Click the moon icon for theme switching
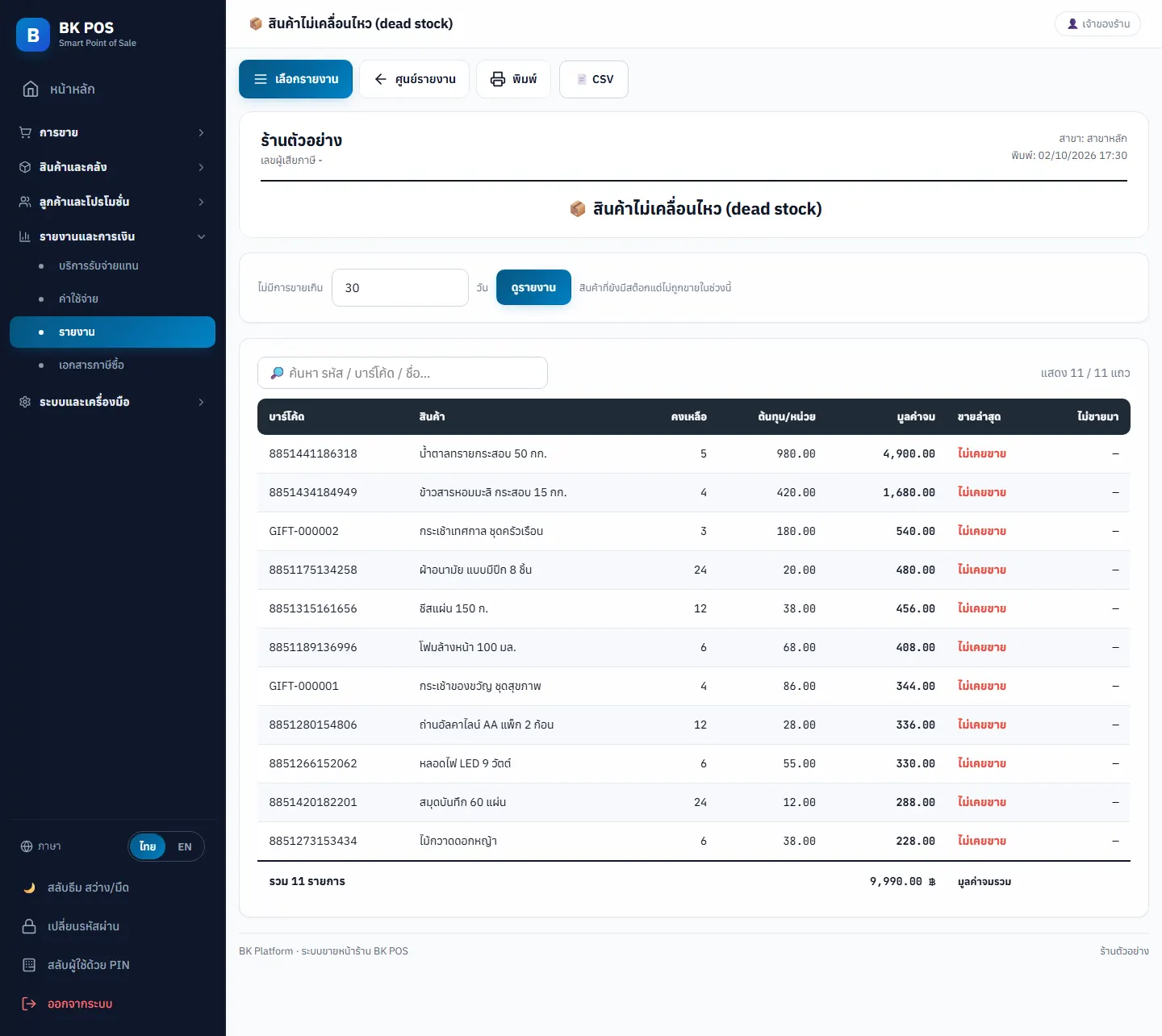Screen dimensions: 1162x1036 (29, 888)
